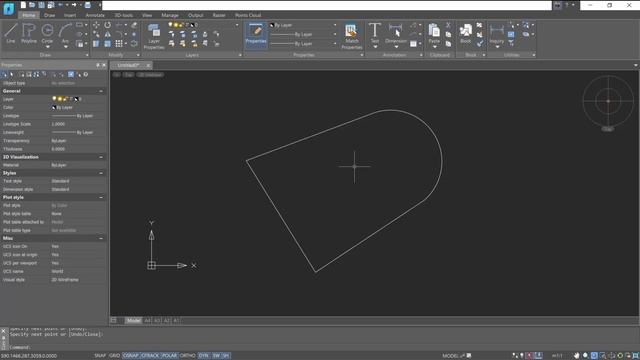Image resolution: width=640 pixels, height=360 pixels.
Task: Collapse the Styles properties section
Action: [101, 173]
